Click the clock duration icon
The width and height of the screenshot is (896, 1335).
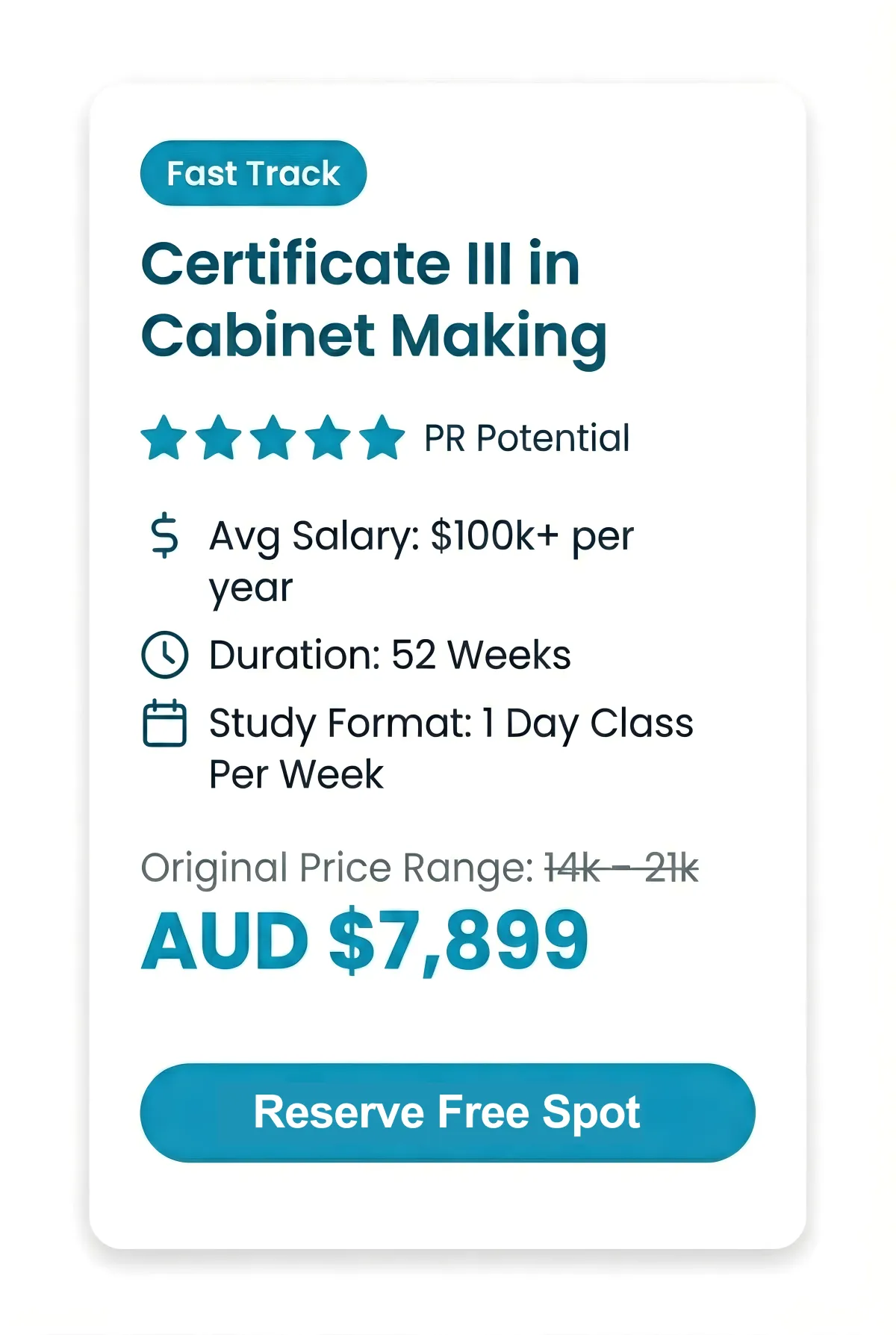[164, 655]
